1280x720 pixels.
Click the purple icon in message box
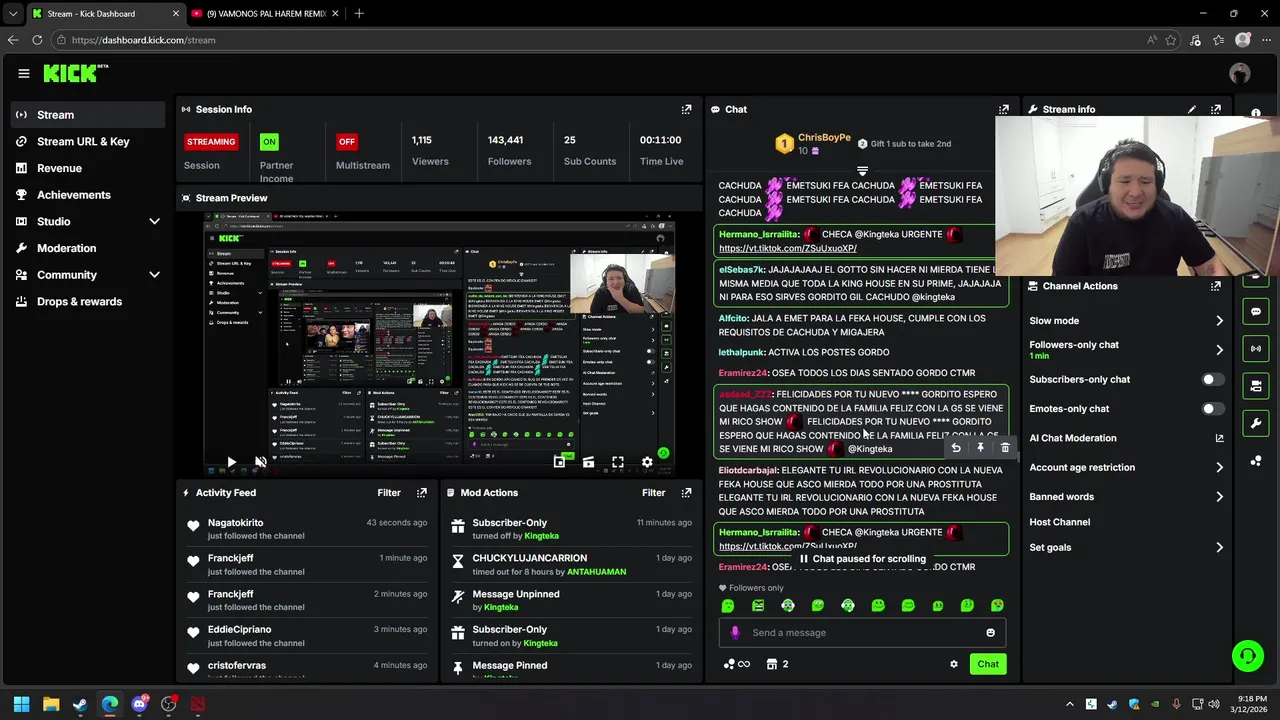click(x=735, y=632)
